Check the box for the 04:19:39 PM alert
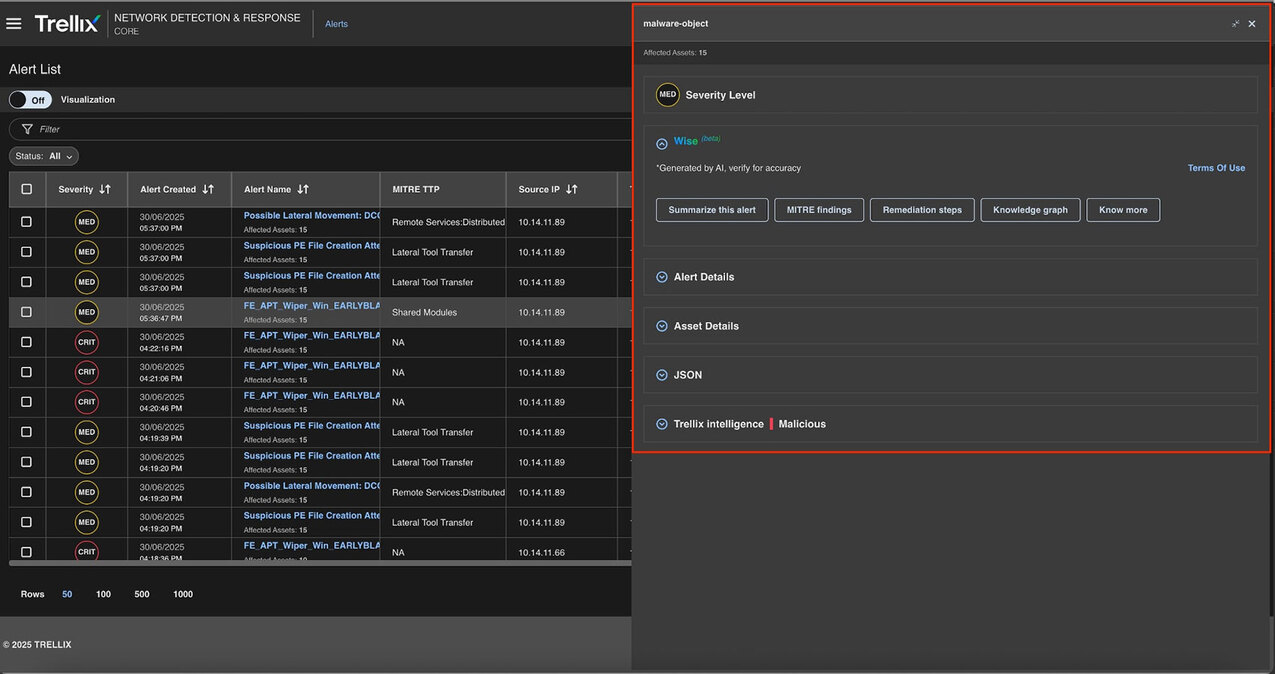This screenshot has height=674, width=1275. (x=26, y=432)
